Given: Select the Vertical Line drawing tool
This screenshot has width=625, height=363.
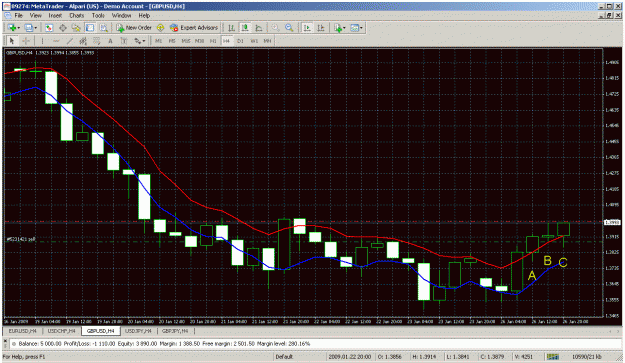Looking at the screenshot, I should pos(42,41).
